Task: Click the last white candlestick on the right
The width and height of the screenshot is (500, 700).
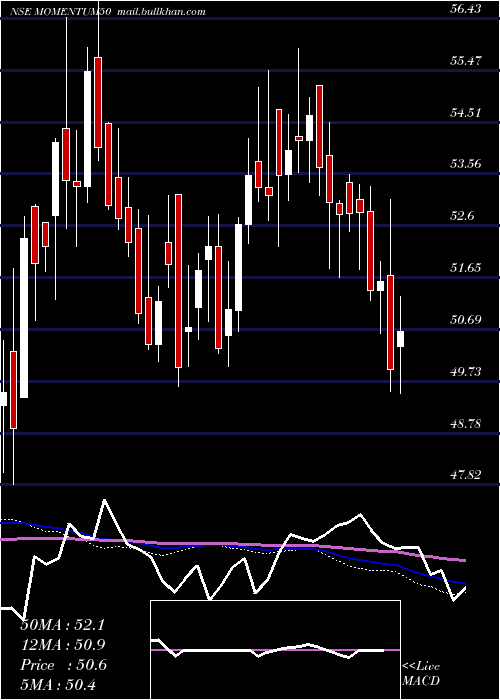Action: [x=400, y=339]
